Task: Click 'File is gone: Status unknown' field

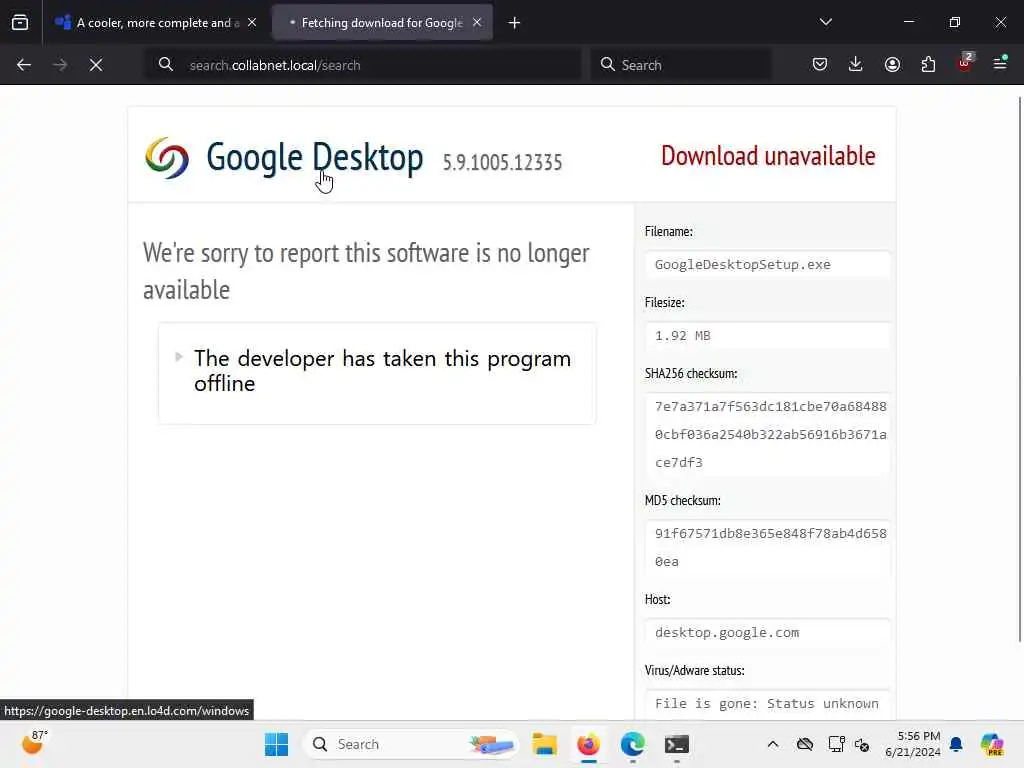Action: pyautogui.click(x=767, y=703)
